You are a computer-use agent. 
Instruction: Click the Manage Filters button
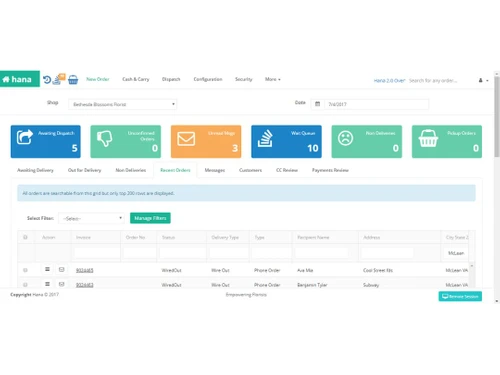pos(150,218)
